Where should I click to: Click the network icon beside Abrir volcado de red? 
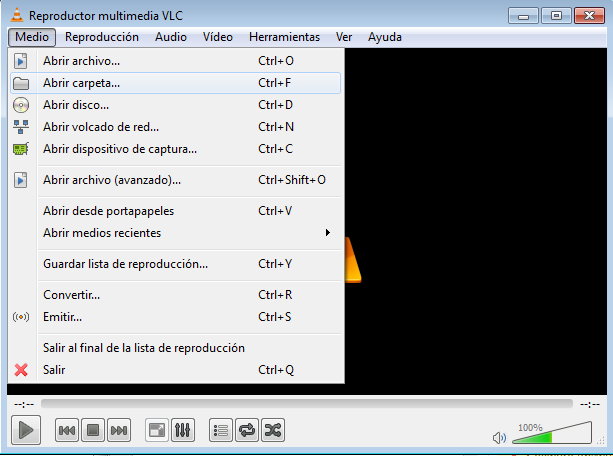[21, 127]
